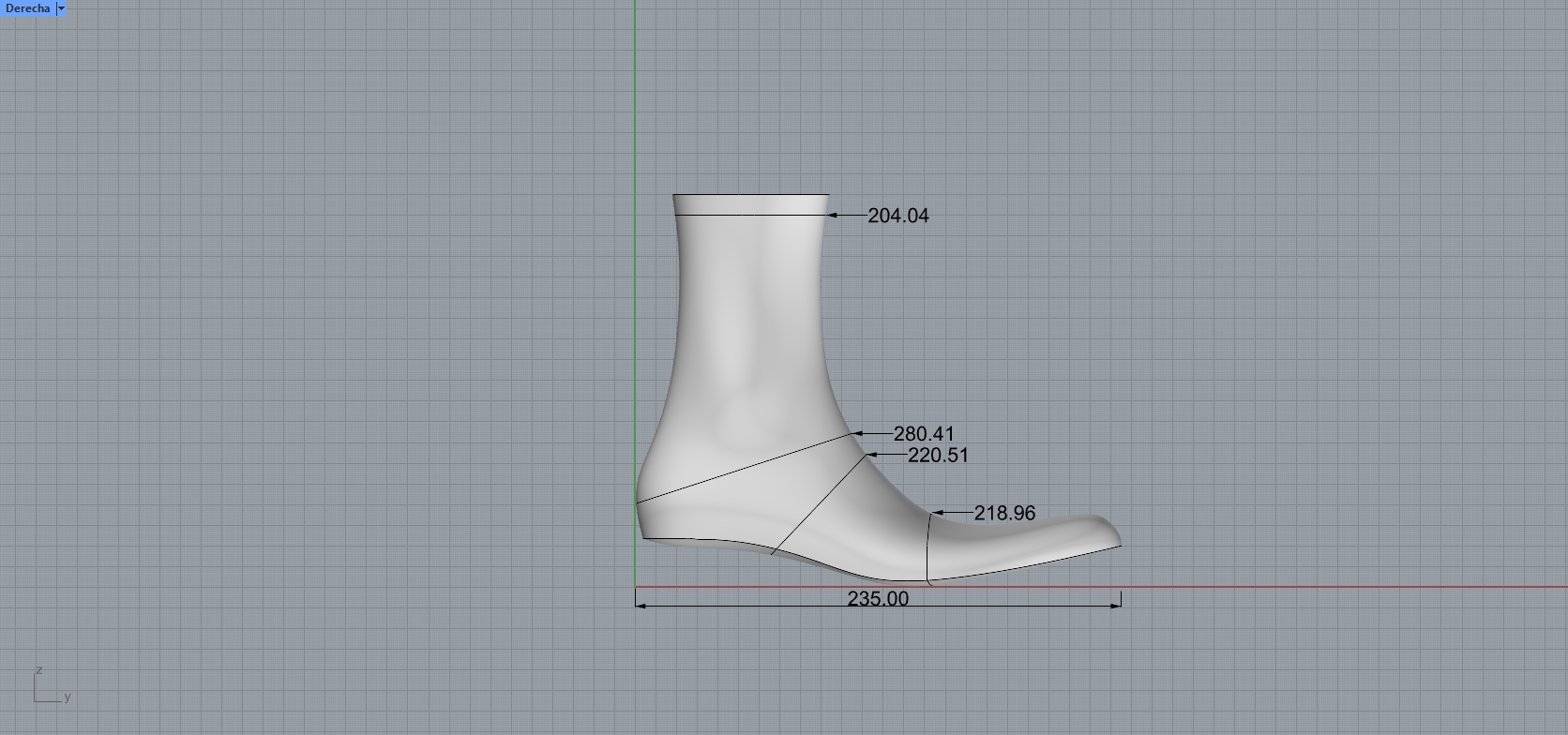Click the heel end of the boot last
This screenshot has width=1568, height=735.
[640, 516]
